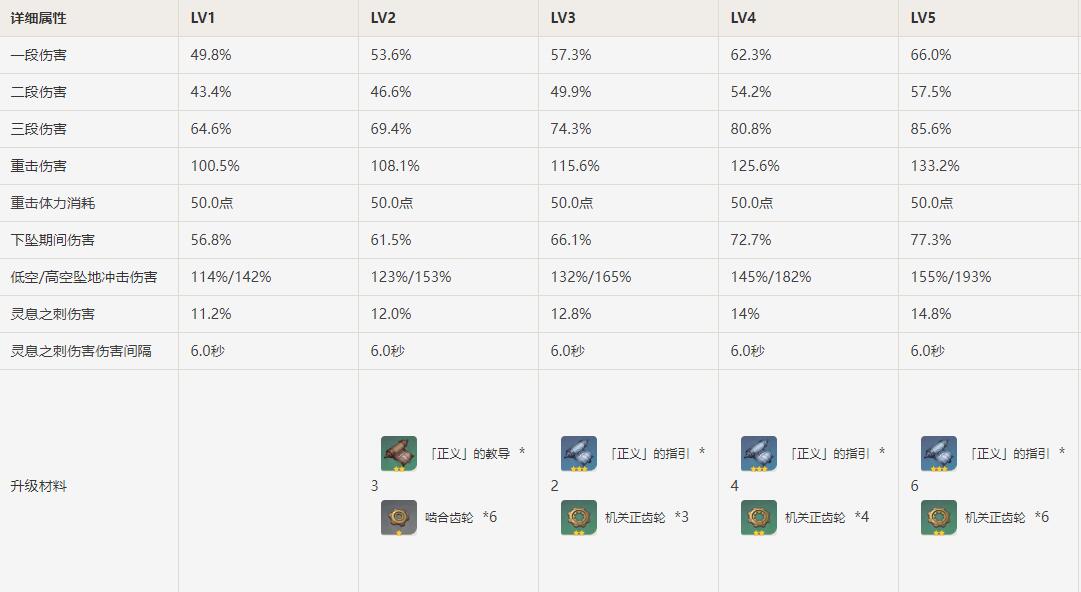
Task: Click the 「正义」的指引 text link in the LV5 column
Action: coord(1008,454)
